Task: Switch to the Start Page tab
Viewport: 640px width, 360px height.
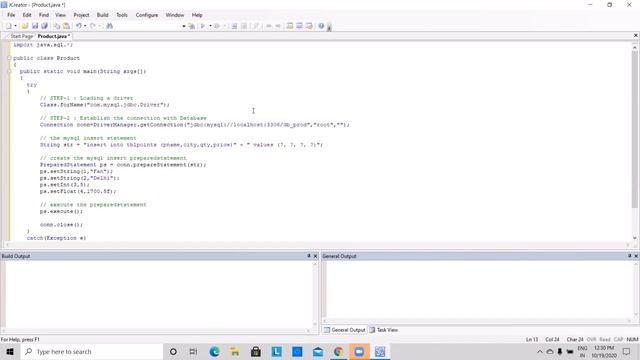Action: [21, 36]
